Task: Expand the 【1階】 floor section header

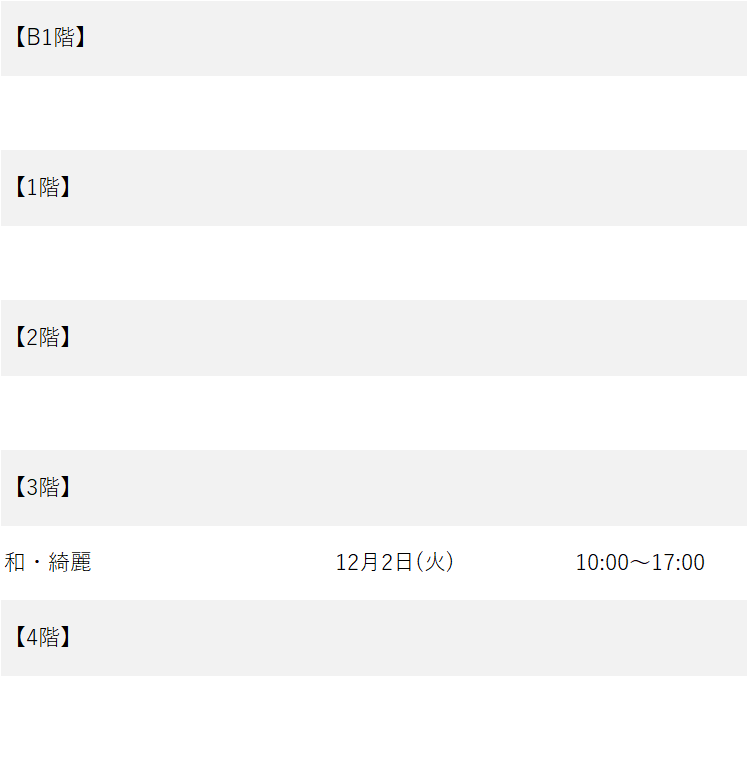Action: click(373, 188)
